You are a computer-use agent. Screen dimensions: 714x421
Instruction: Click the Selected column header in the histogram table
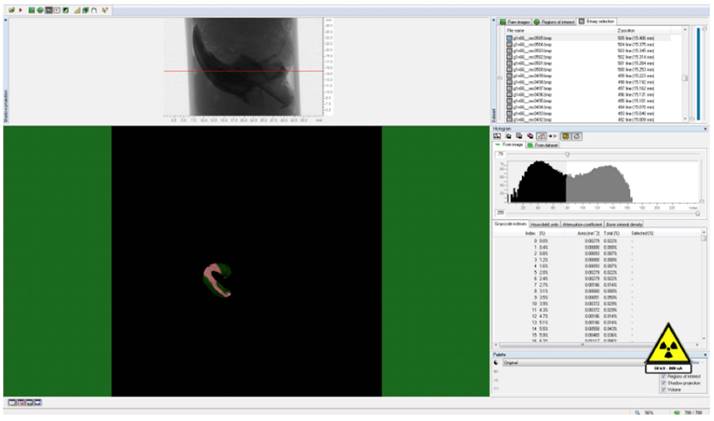coord(643,233)
